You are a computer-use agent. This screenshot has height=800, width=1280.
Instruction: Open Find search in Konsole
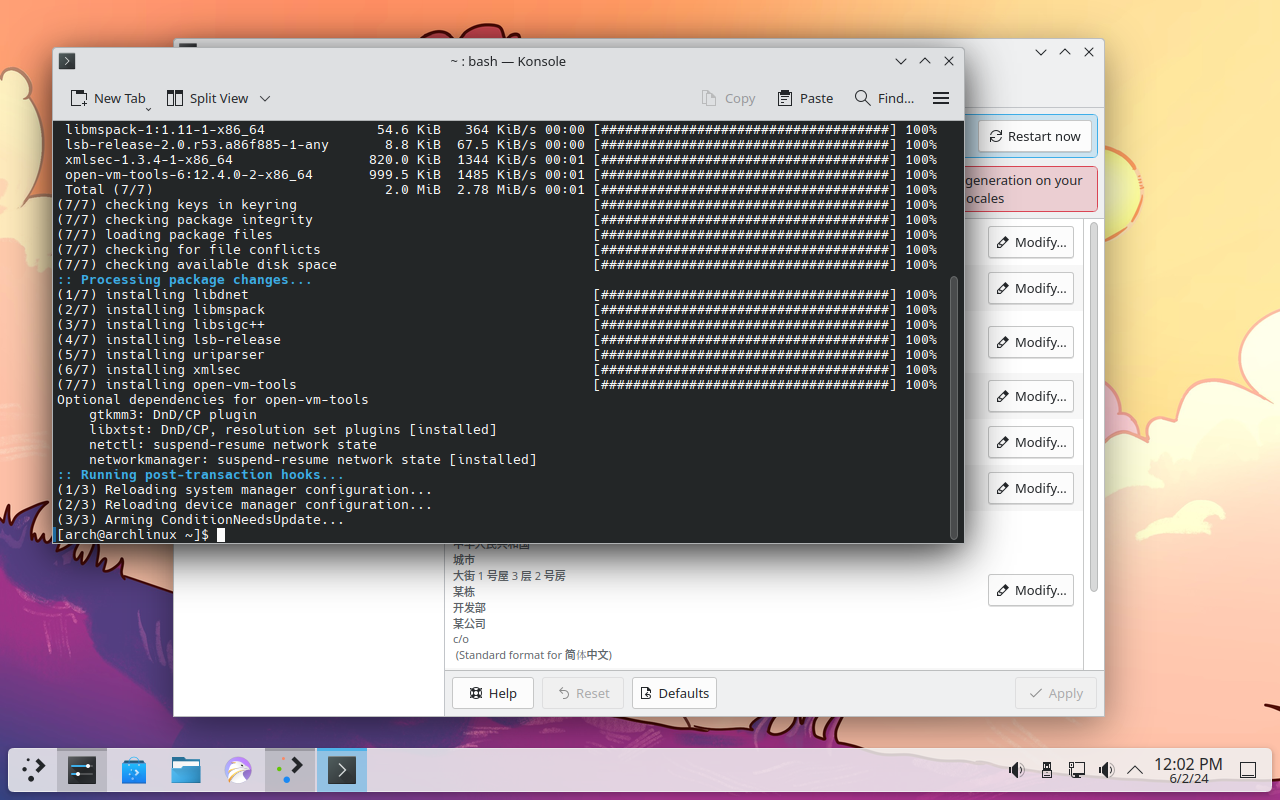884,98
